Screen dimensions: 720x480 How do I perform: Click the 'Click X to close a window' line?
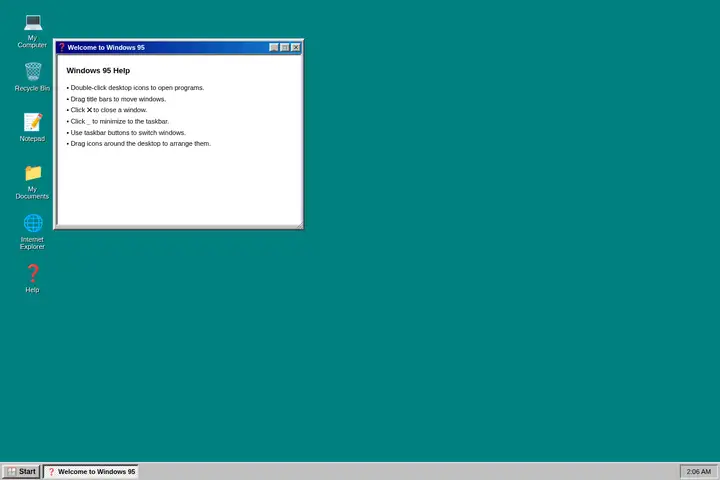tap(107, 110)
